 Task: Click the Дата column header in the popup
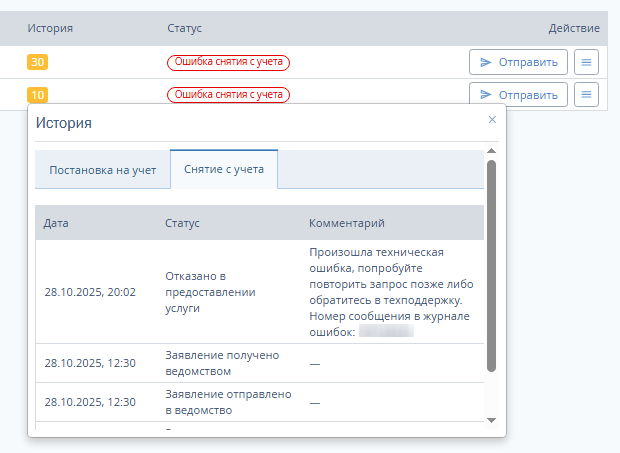click(56, 223)
